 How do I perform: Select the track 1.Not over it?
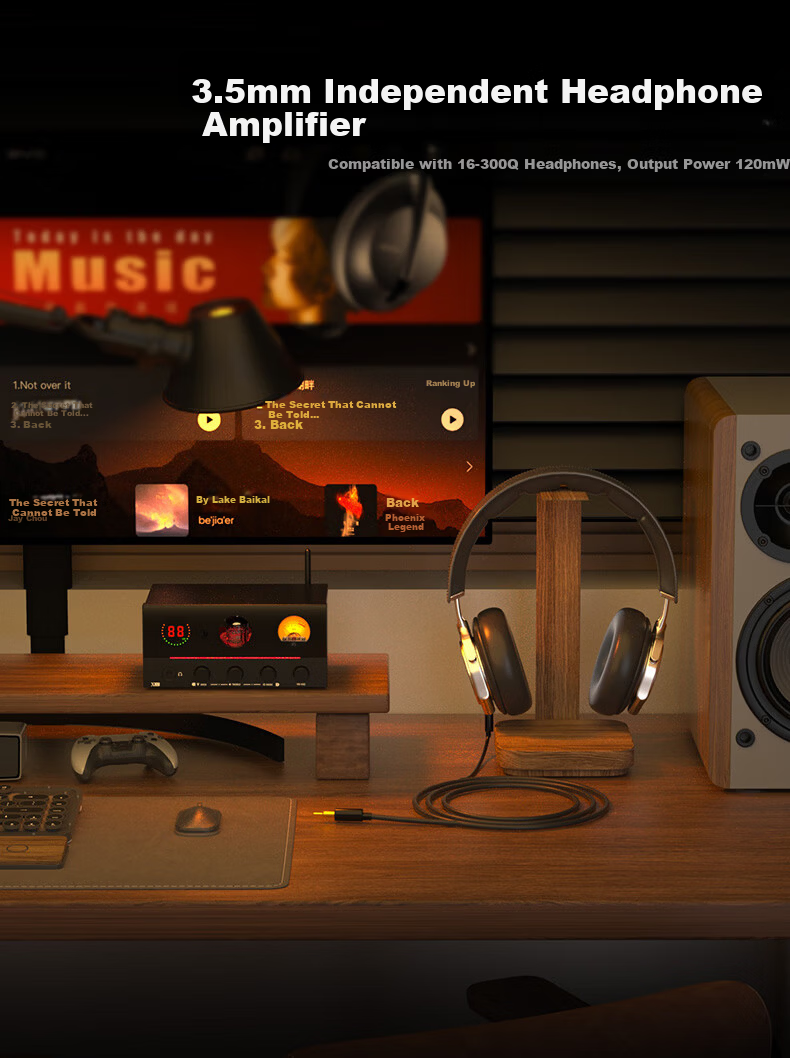(42, 385)
